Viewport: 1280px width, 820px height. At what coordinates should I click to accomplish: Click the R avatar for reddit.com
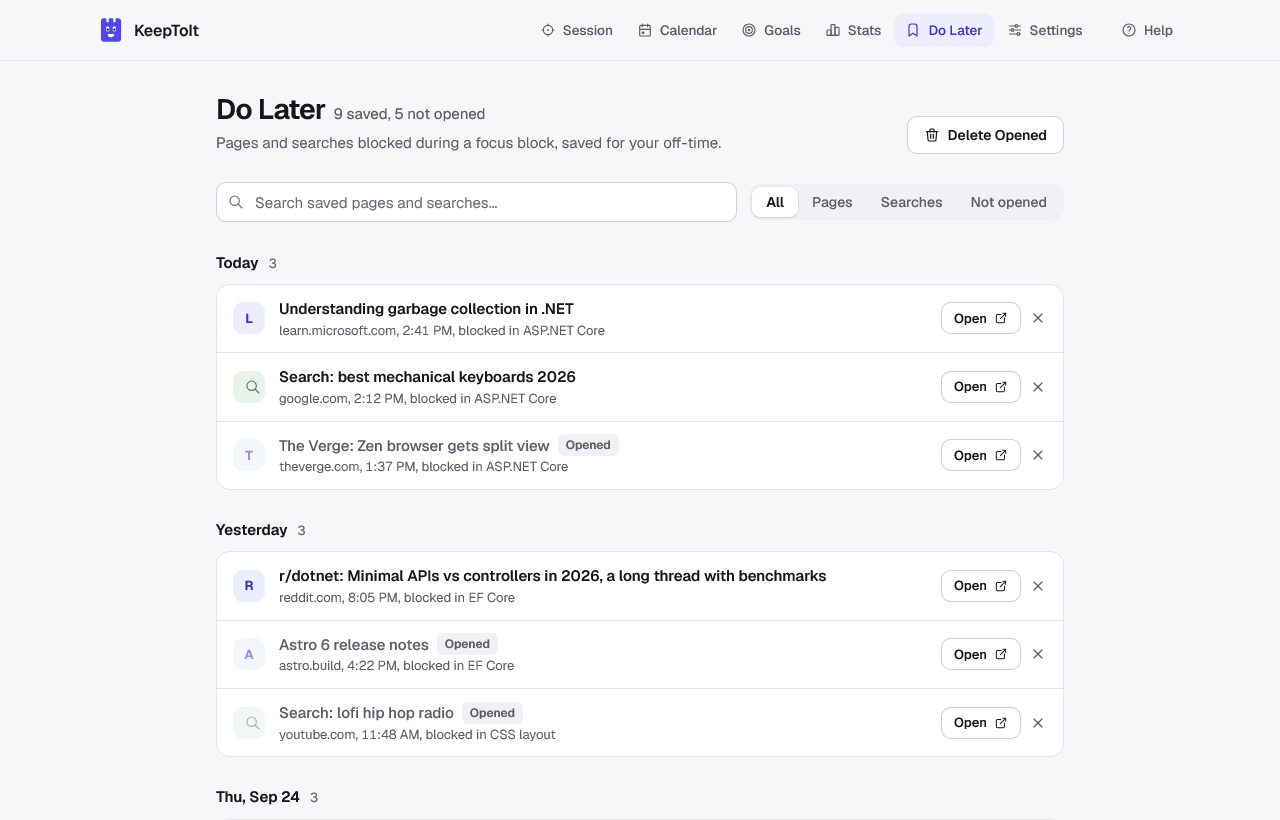(x=249, y=586)
